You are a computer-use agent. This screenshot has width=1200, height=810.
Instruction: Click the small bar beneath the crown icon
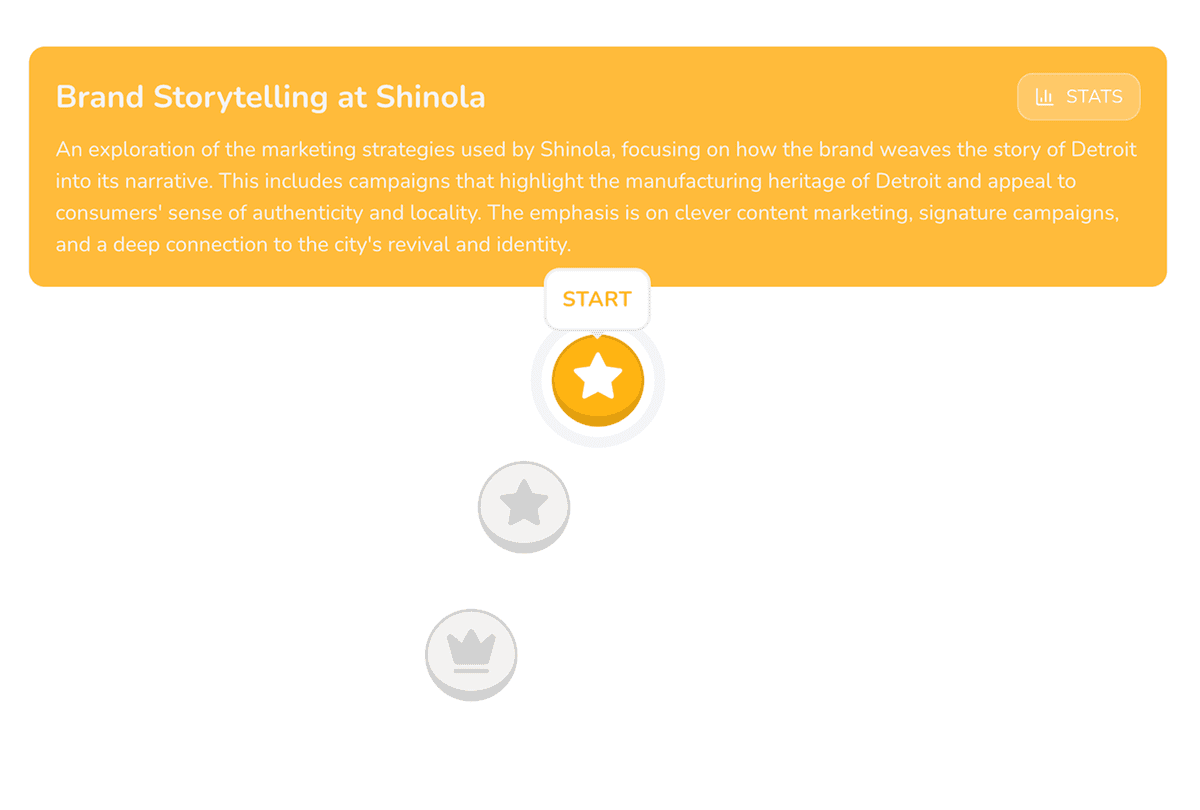point(471,671)
